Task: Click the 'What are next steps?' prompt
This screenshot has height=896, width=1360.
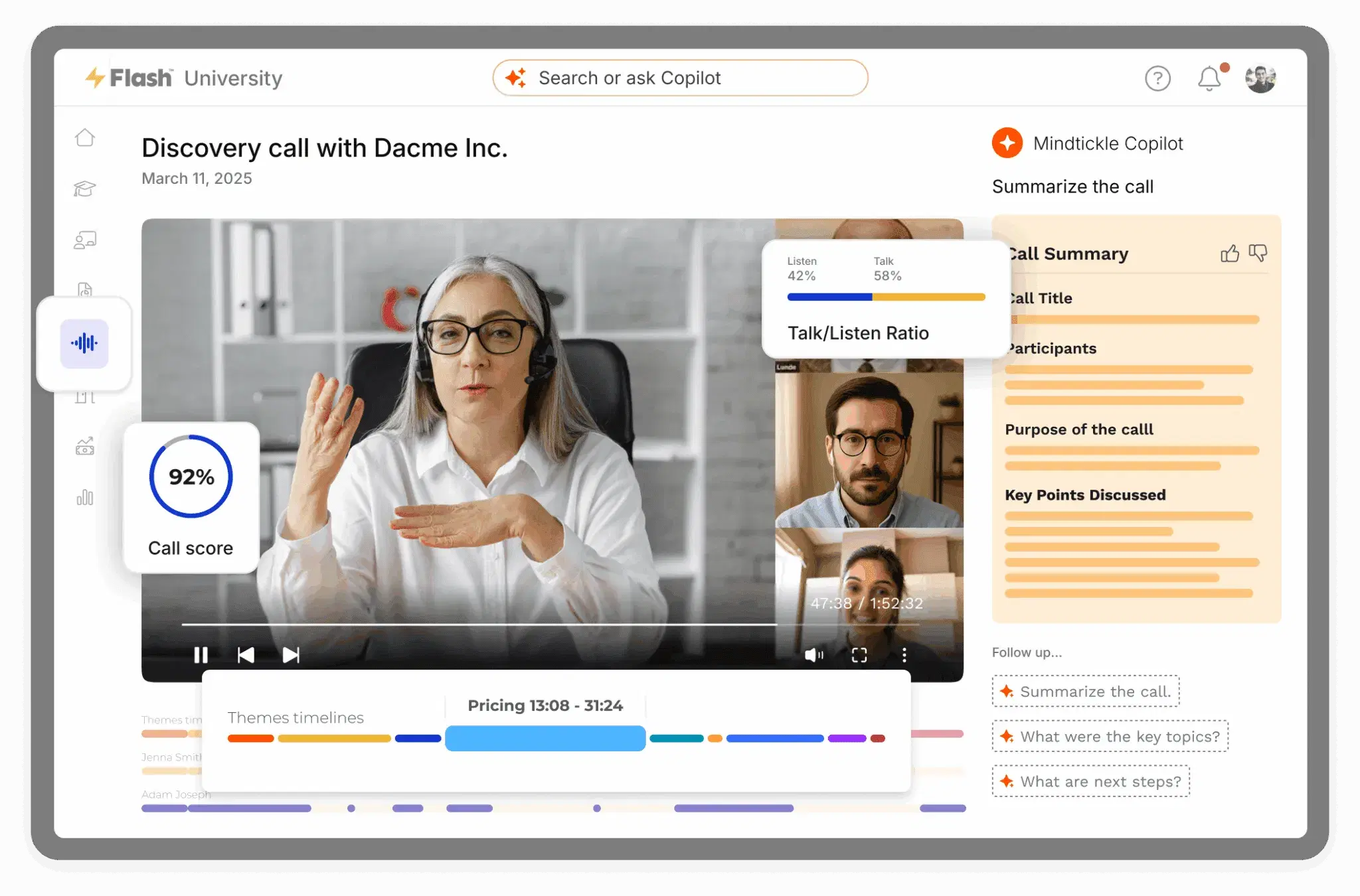Action: 1090,781
